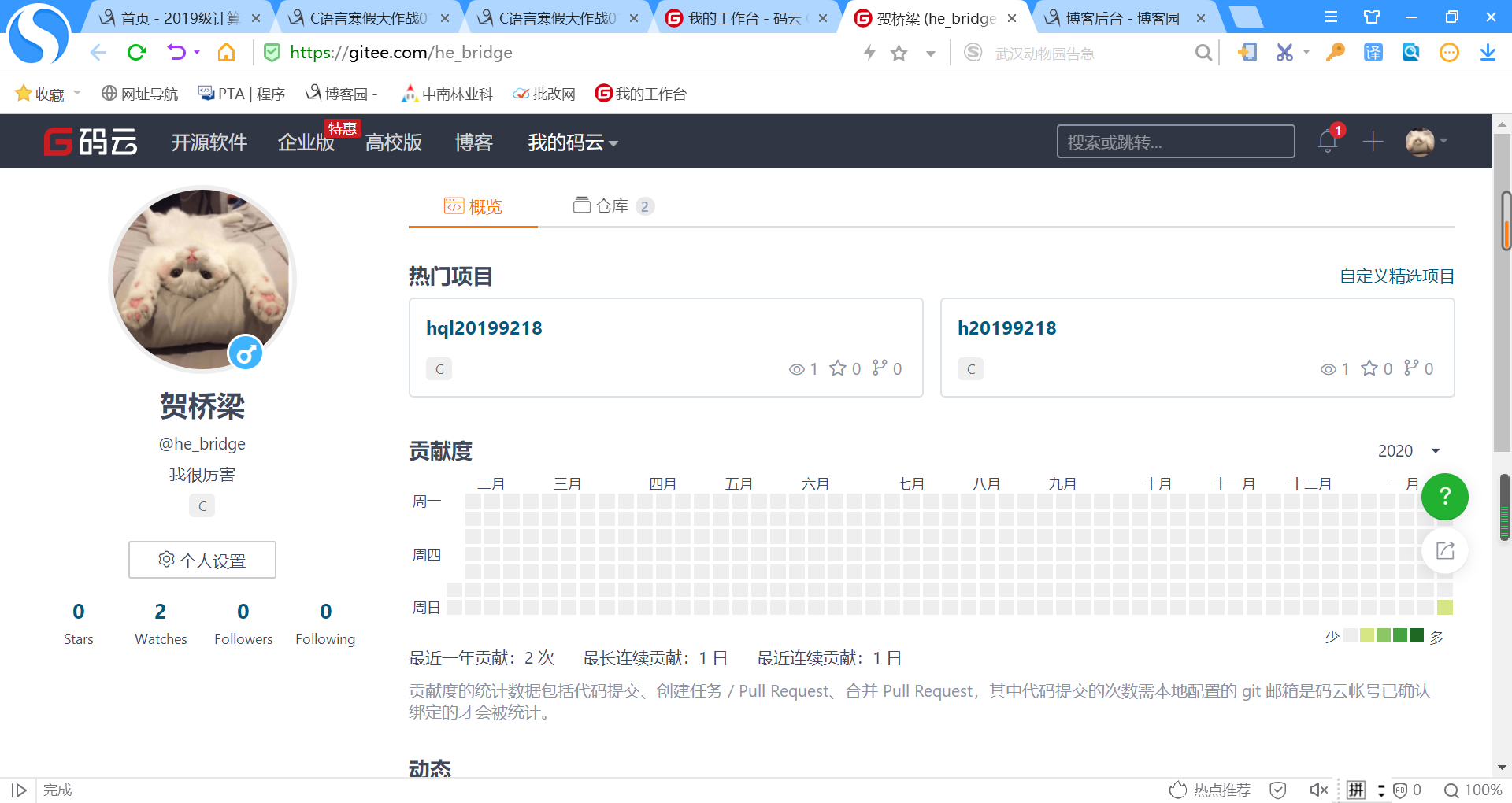The height and width of the screenshot is (803, 1512).
Task: Open the 批改网 bookmark
Action: click(543, 94)
